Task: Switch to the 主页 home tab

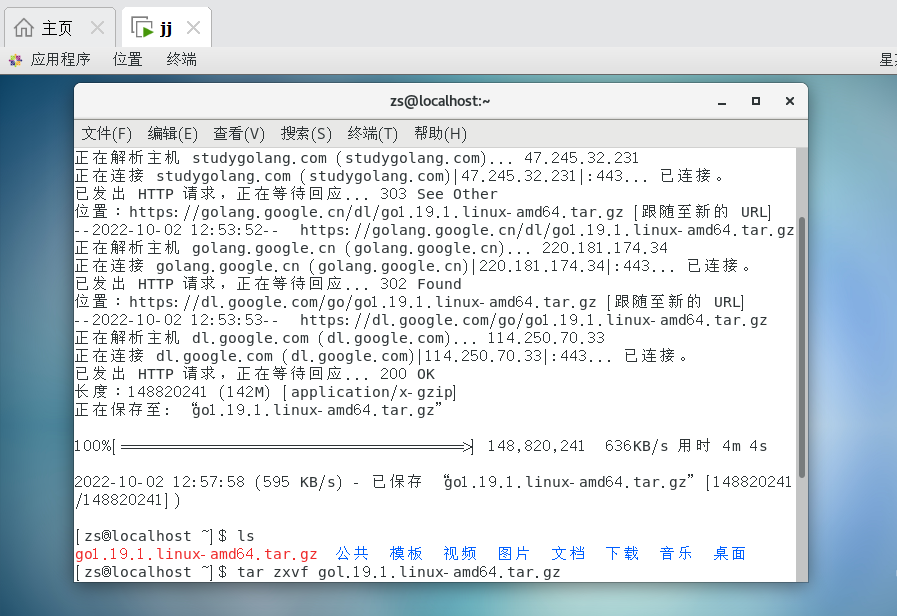Action: click(59, 27)
